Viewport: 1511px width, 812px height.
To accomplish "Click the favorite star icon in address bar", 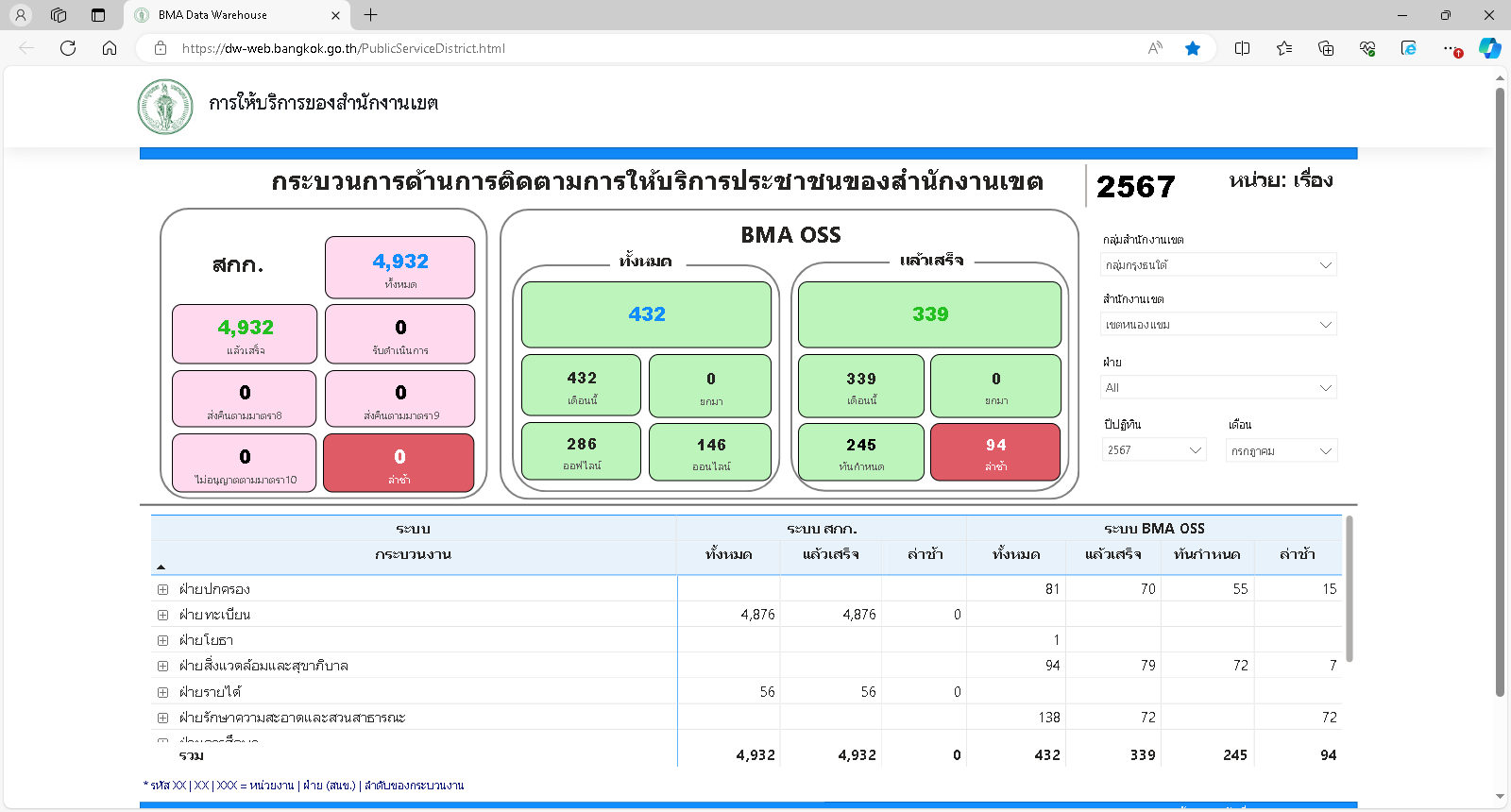I will point(1193,48).
